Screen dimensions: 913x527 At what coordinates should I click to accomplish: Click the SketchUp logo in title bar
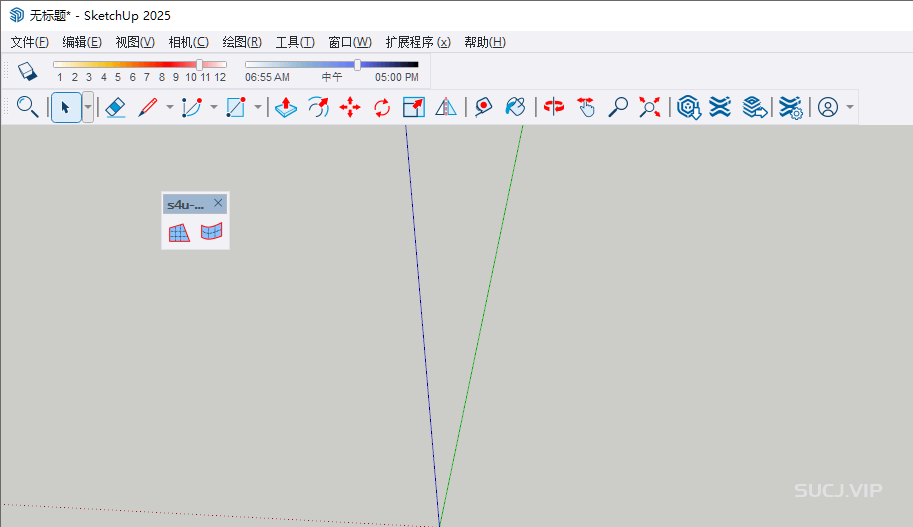(x=17, y=15)
